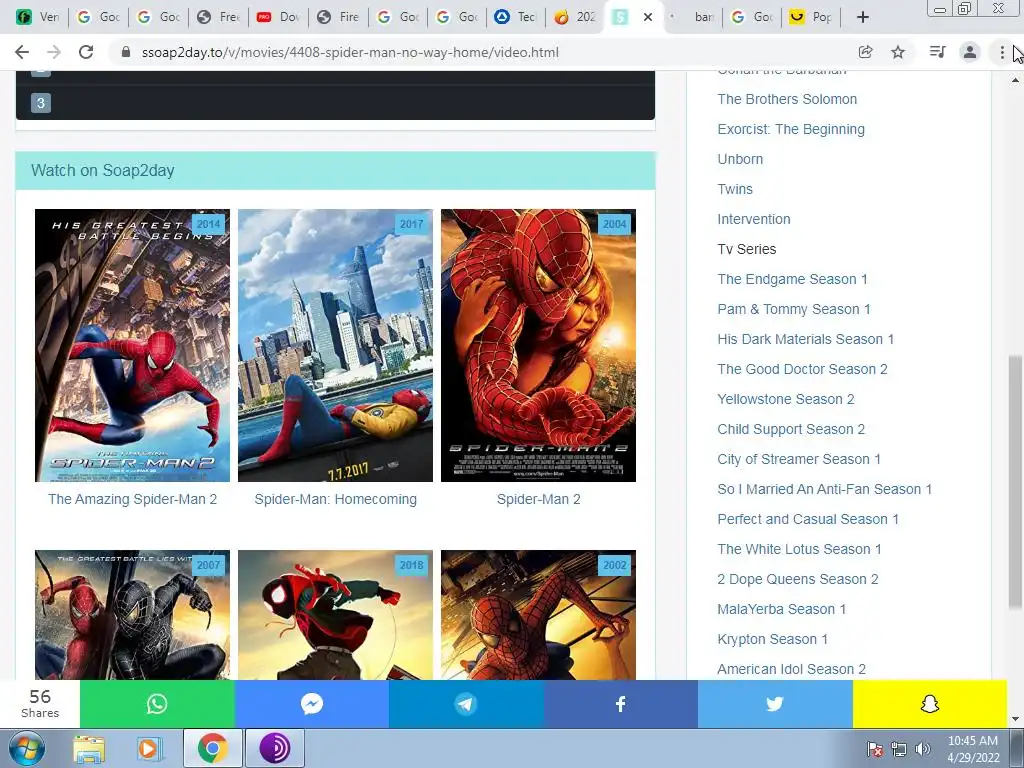Switch to the 'Dov' tab

coord(278,17)
